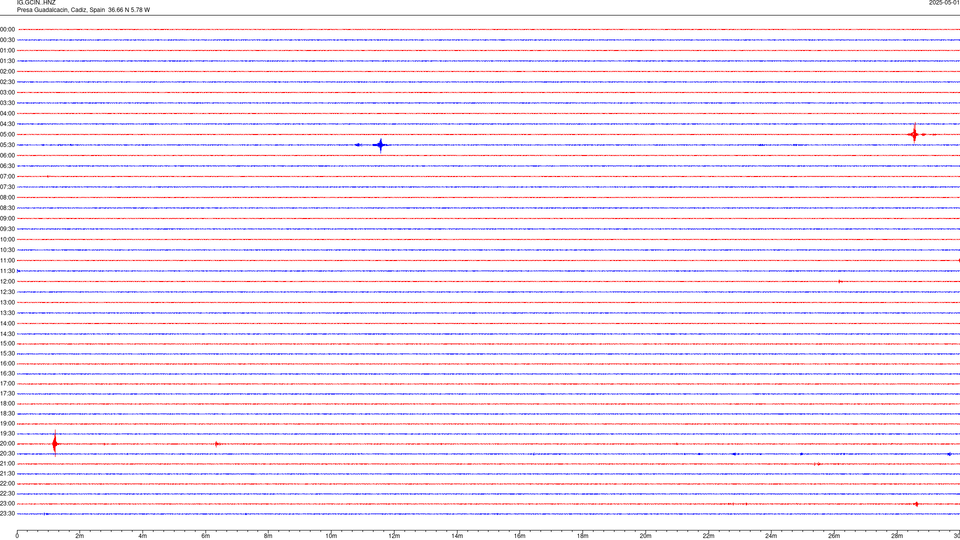Click the 18m axis tick label
The image size is (960, 540).
click(x=583, y=536)
